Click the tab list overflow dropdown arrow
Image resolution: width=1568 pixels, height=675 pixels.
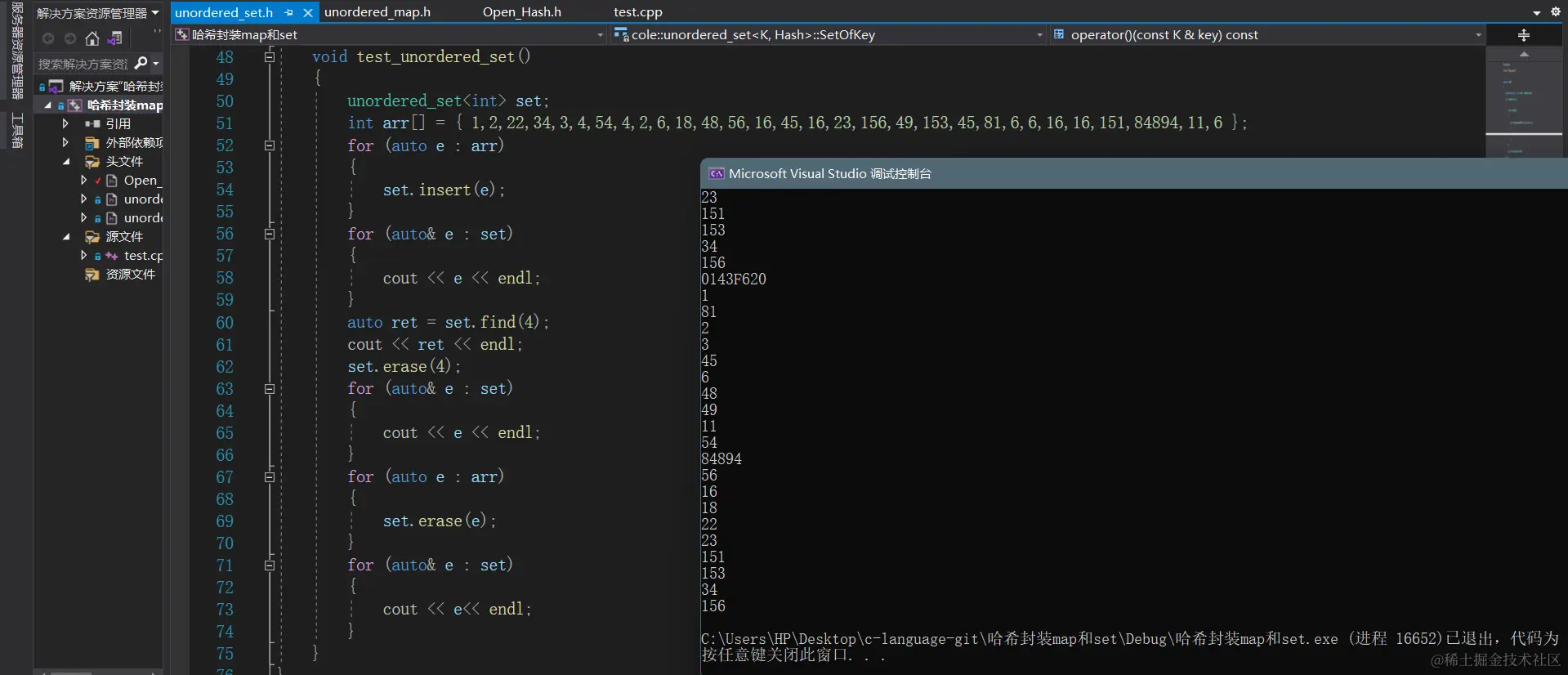pos(1536,13)
